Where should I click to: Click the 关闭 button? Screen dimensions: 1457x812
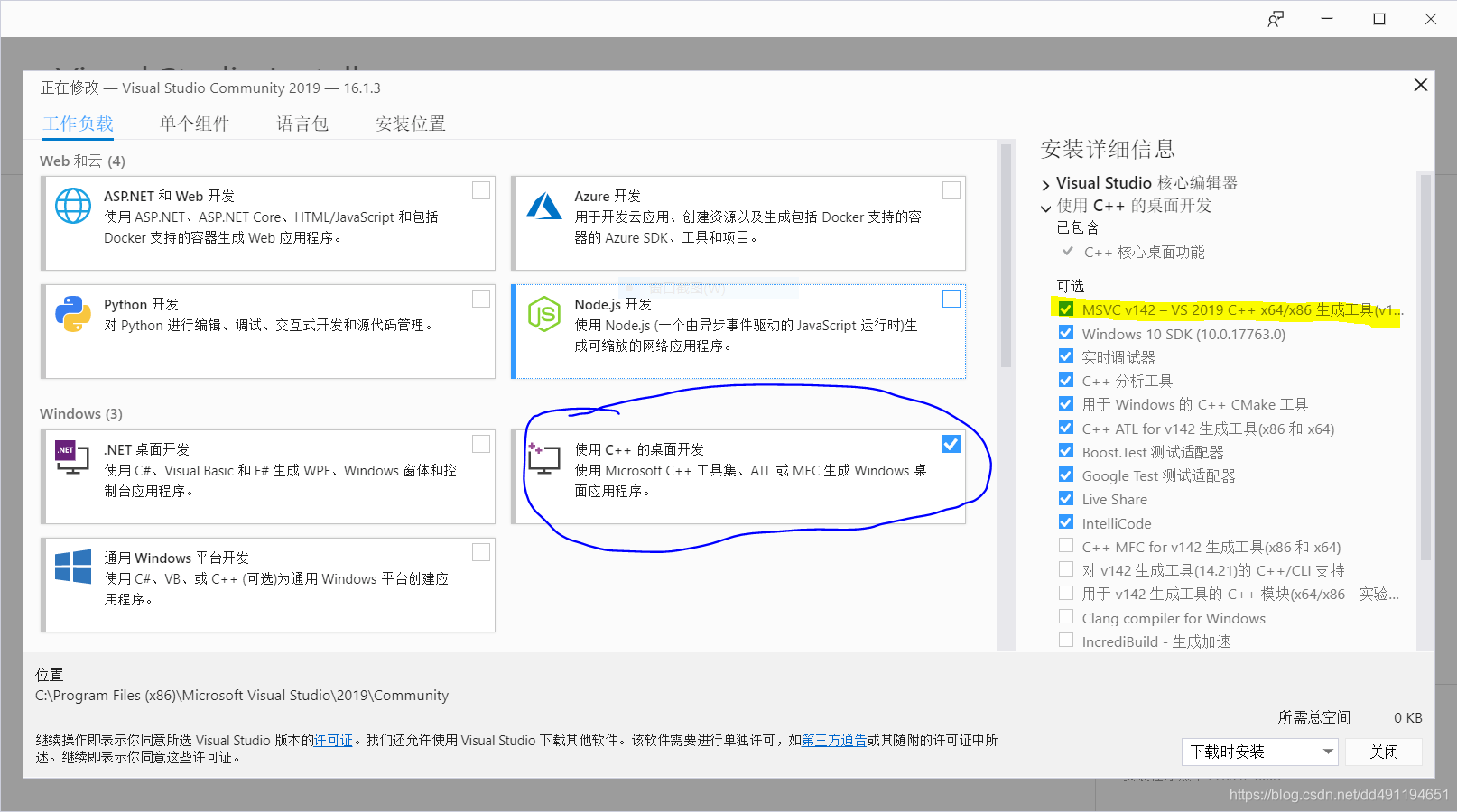pos(1384,752)
